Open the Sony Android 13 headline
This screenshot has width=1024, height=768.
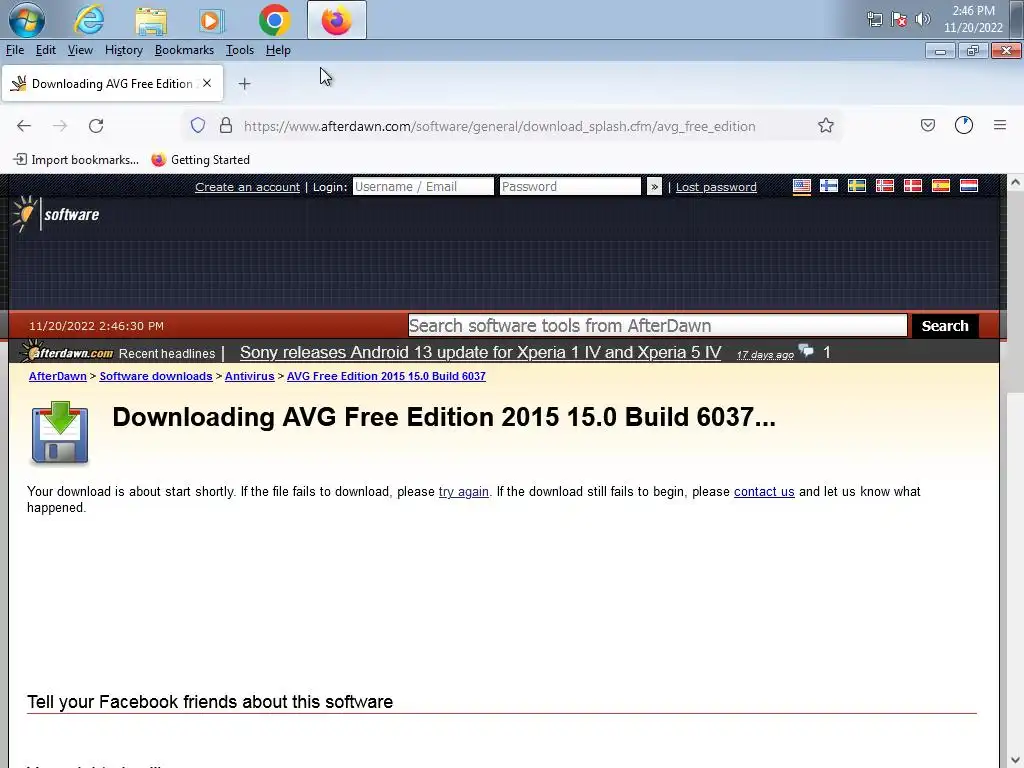pyautogui.click(x=480, y=353)
